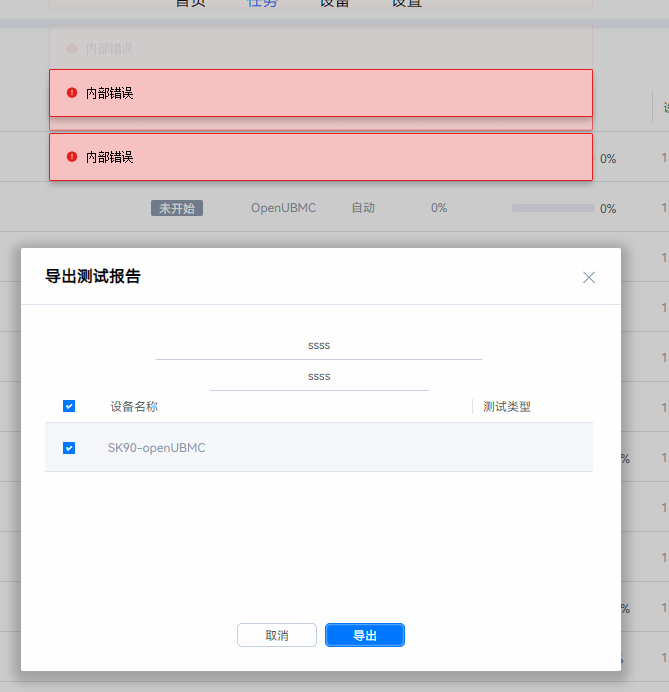The width and height of the screenshot is (669, 692).
Task: Switch to the 任务 tab
Action: 262,3
